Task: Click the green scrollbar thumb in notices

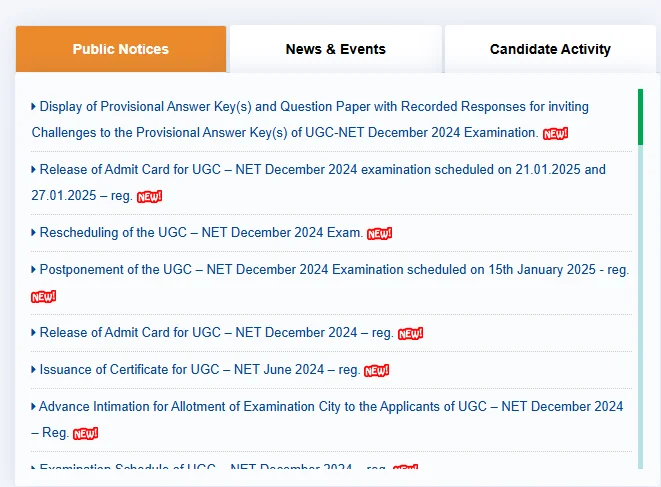Action: coord(640,116)
